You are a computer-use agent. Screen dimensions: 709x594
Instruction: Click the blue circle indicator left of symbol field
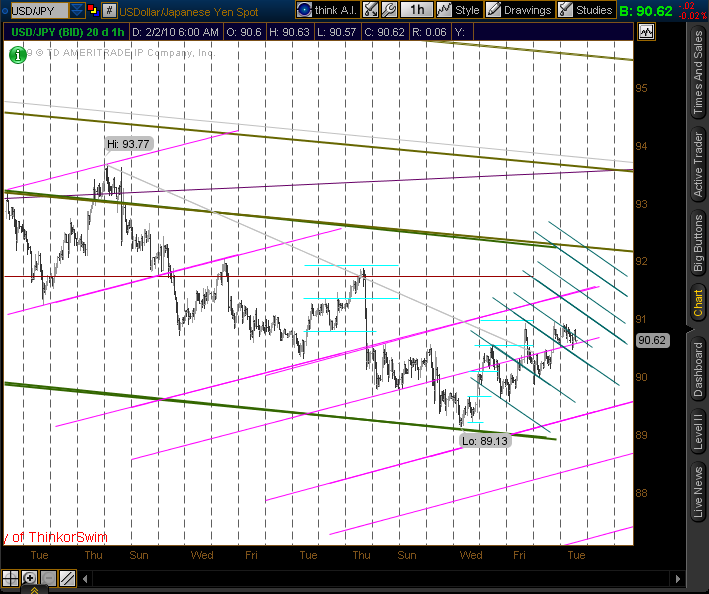[x=5, y=10]
